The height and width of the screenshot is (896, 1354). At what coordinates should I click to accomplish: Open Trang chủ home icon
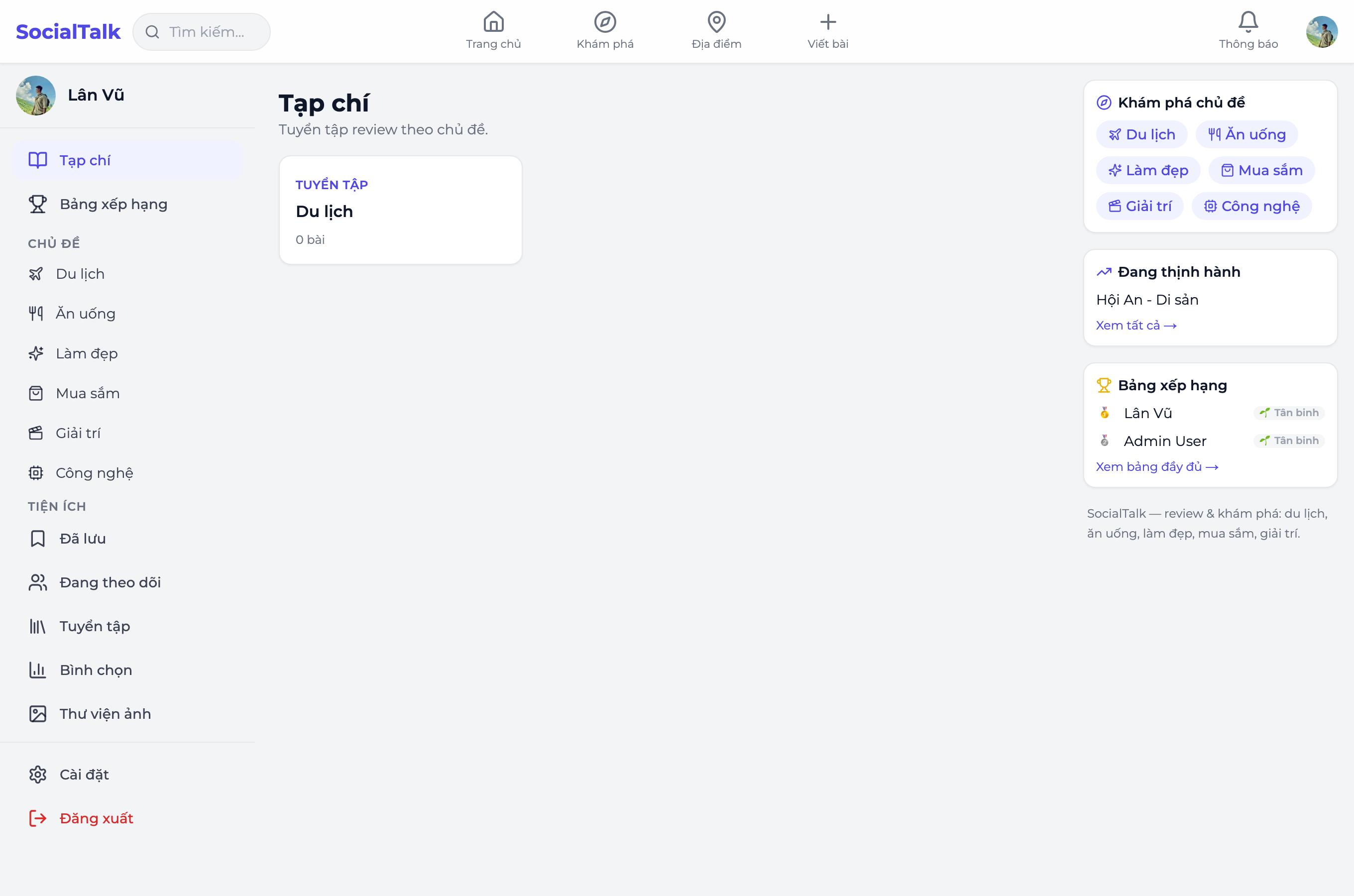[x=493, y=22]
